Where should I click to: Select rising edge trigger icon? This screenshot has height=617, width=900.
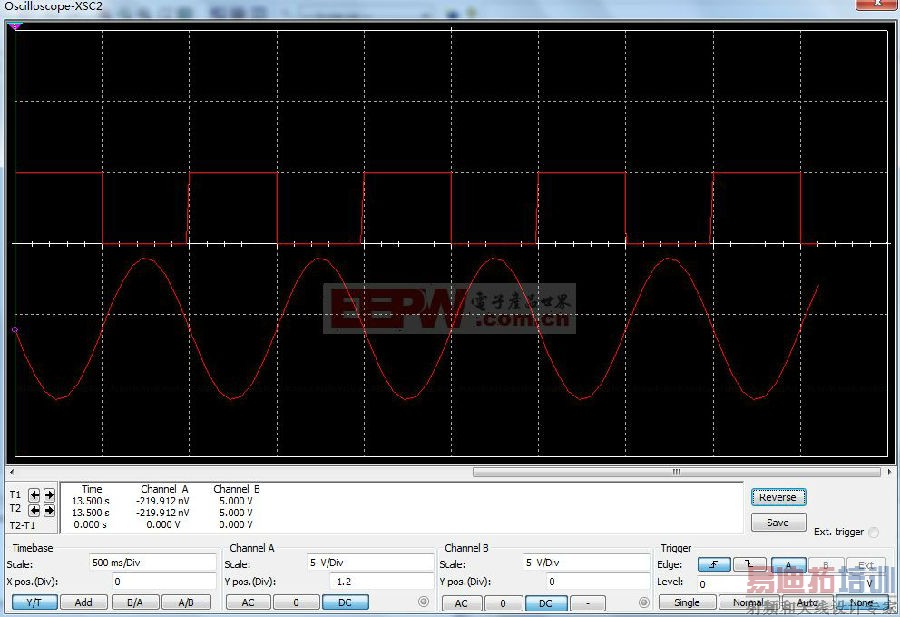coord(714,565)
